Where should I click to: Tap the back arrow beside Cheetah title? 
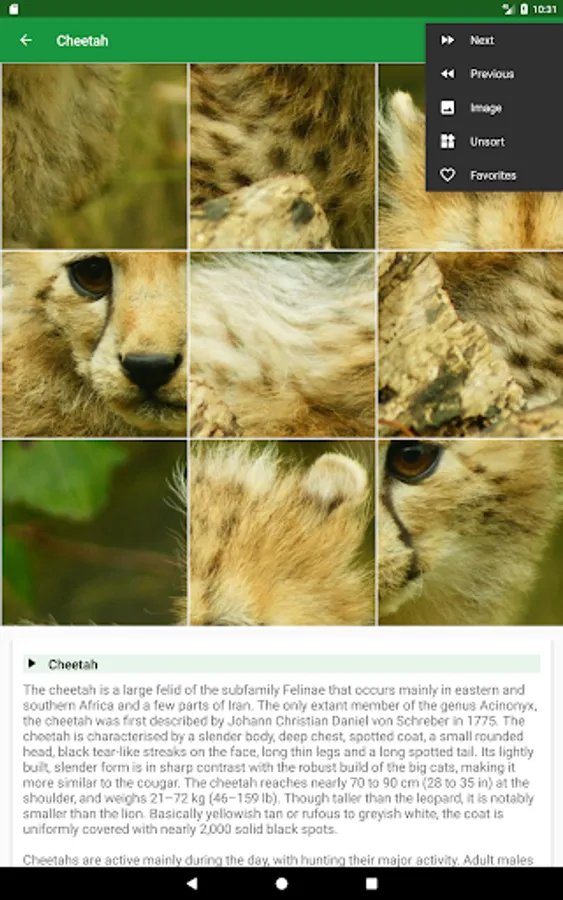[x=26, y=40]
